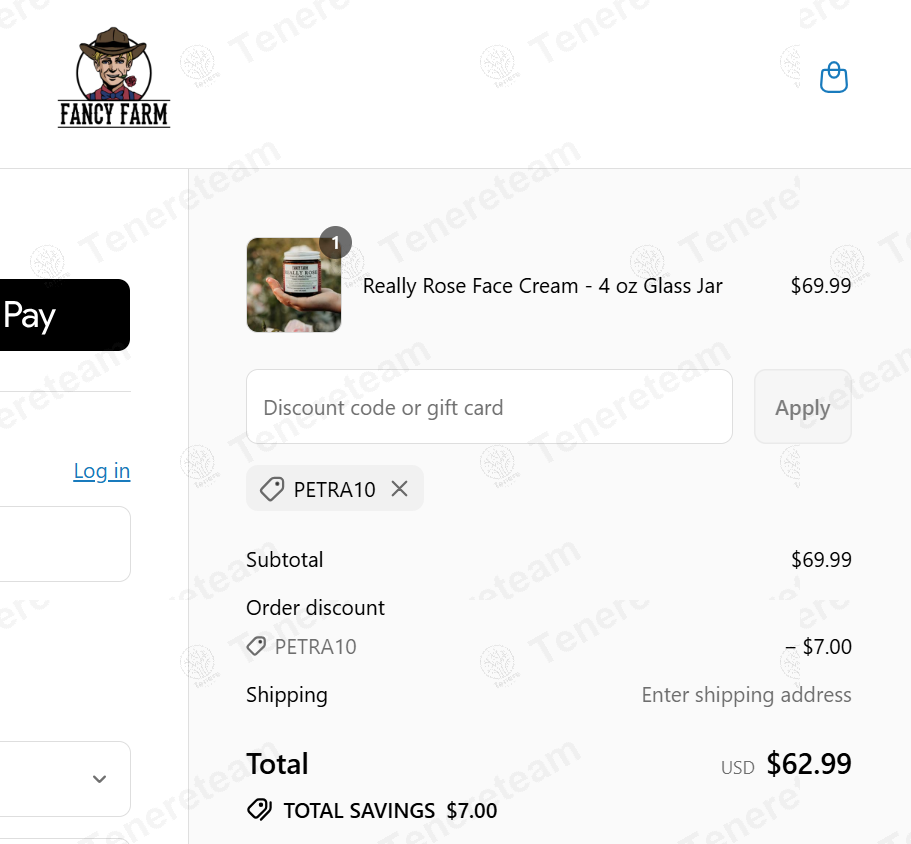Open the shopping bag cart icon

coord(833,77)
